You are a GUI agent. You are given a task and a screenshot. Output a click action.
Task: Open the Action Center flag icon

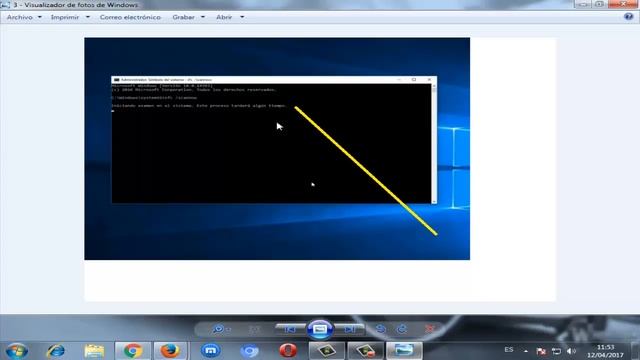click(541, 351)
